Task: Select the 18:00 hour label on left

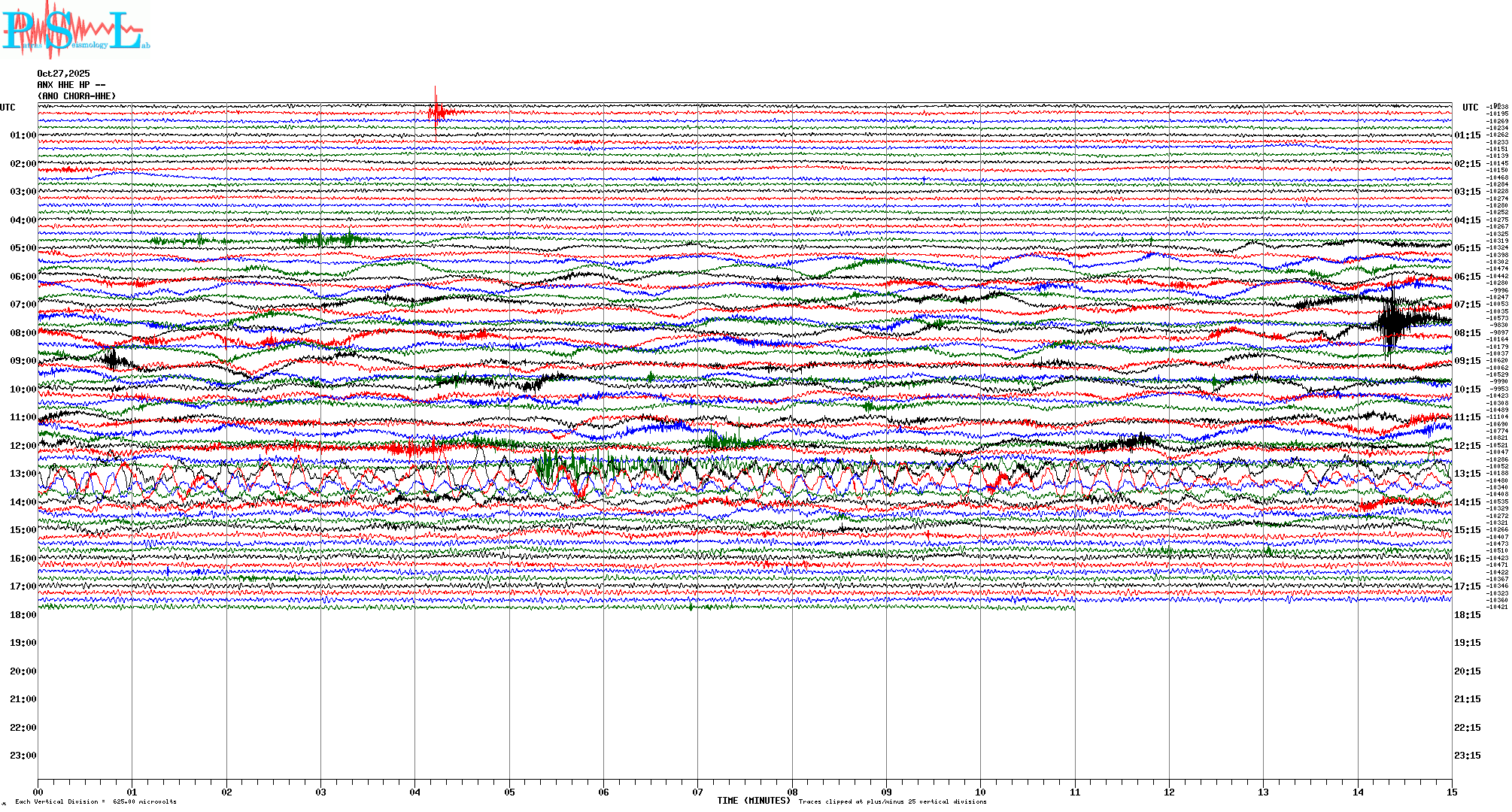Action: coord(23,615)
